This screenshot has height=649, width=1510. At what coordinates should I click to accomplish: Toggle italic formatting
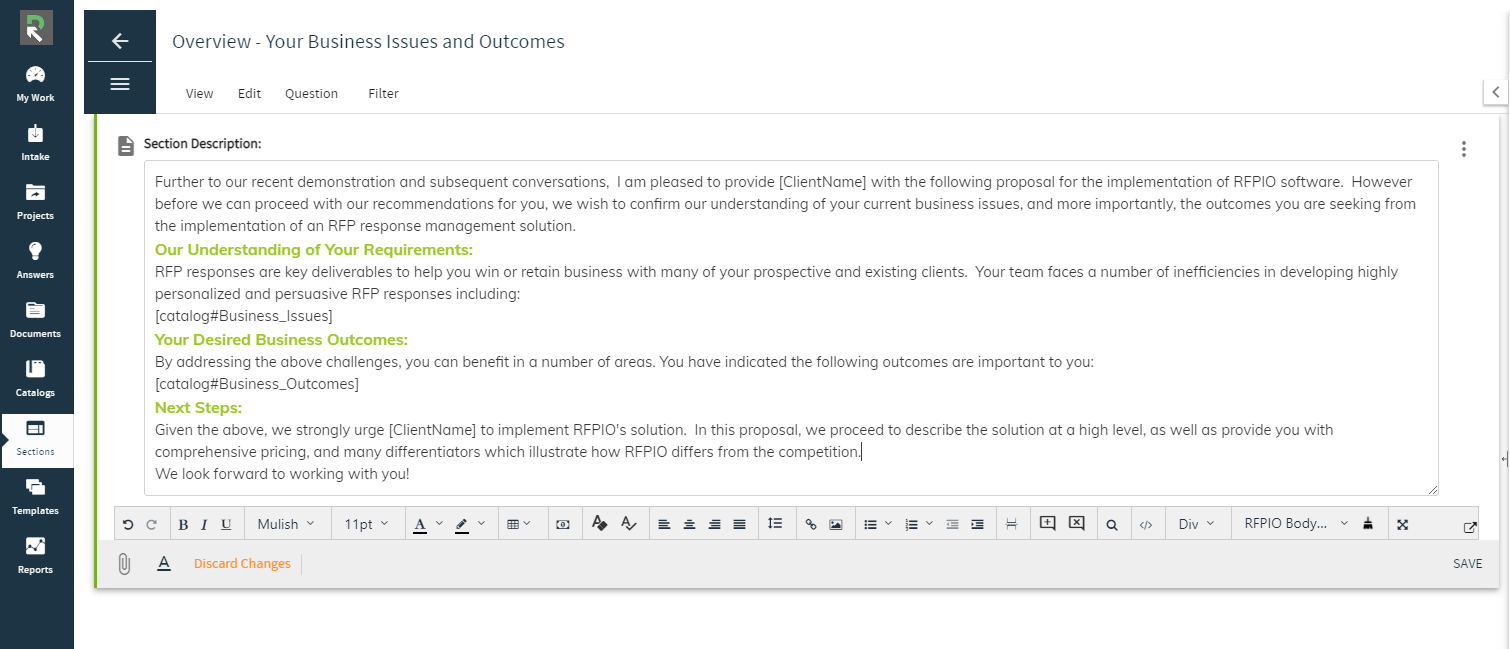coord(204,524)
